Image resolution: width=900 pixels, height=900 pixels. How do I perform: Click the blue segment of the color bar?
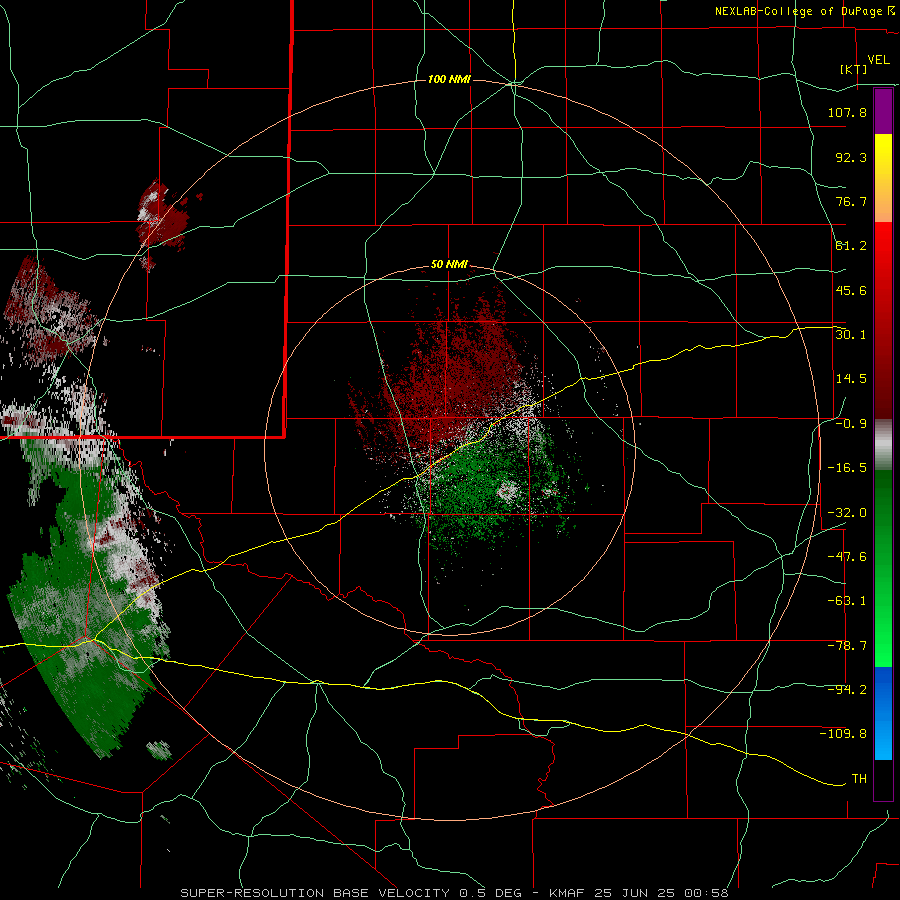click(x=883, y=713)
